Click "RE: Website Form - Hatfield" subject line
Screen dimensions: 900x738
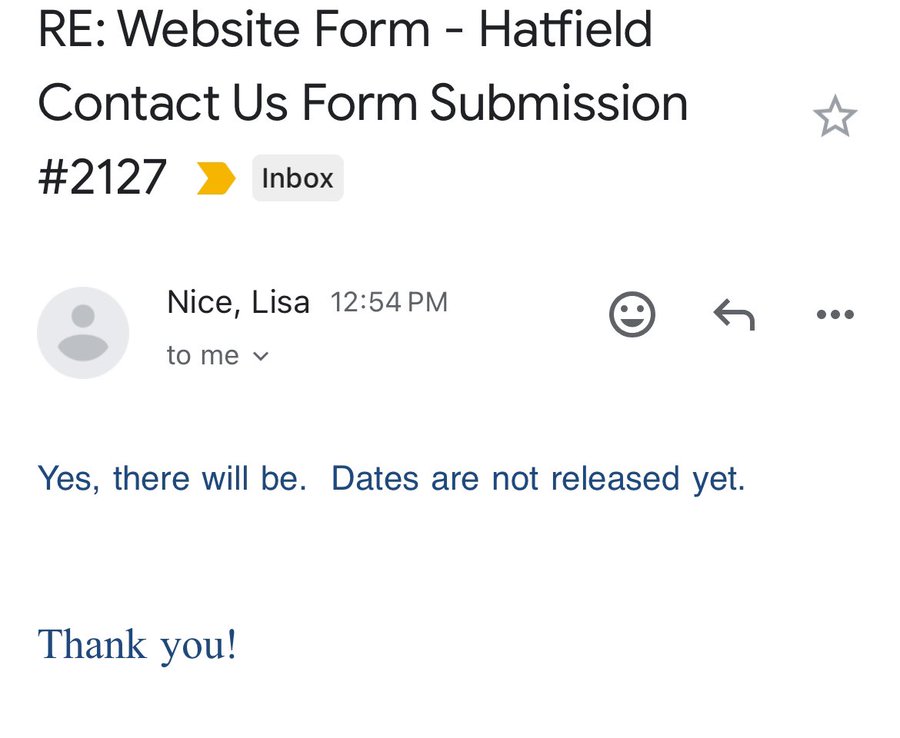click(x=345, y=30)
